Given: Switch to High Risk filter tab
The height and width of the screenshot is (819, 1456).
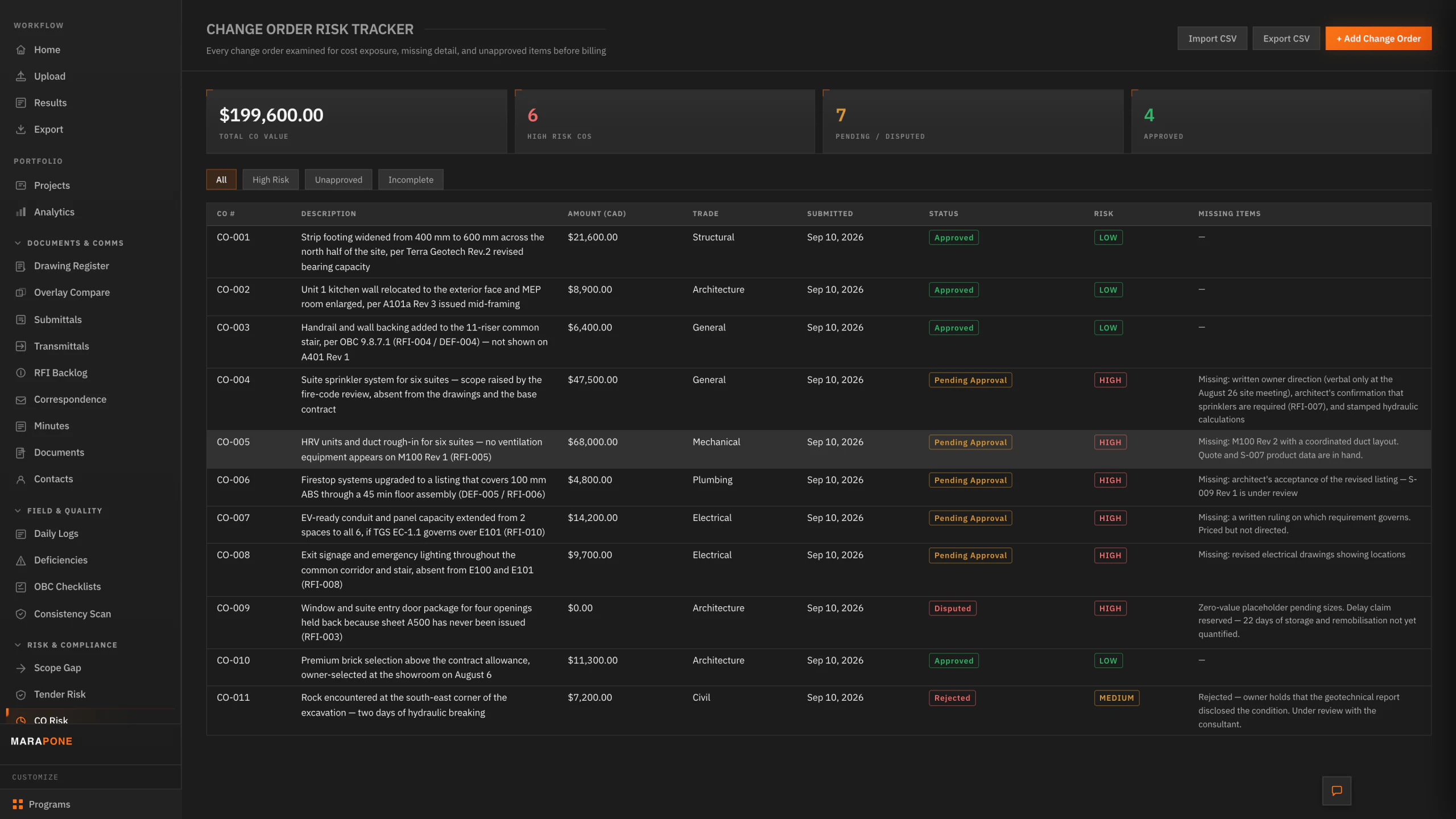Looking at the screenshot, I should tap(271, 180).
